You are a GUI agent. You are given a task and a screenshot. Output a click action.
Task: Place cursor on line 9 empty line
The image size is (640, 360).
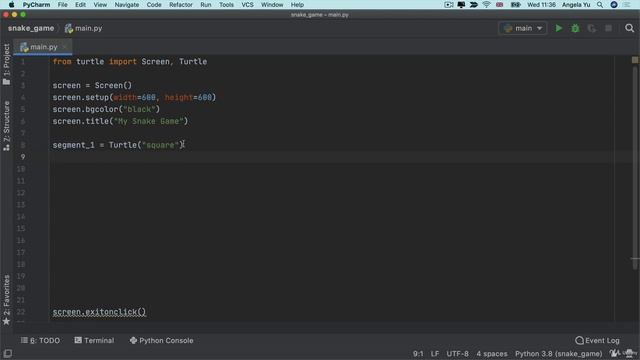click(331, 157)
